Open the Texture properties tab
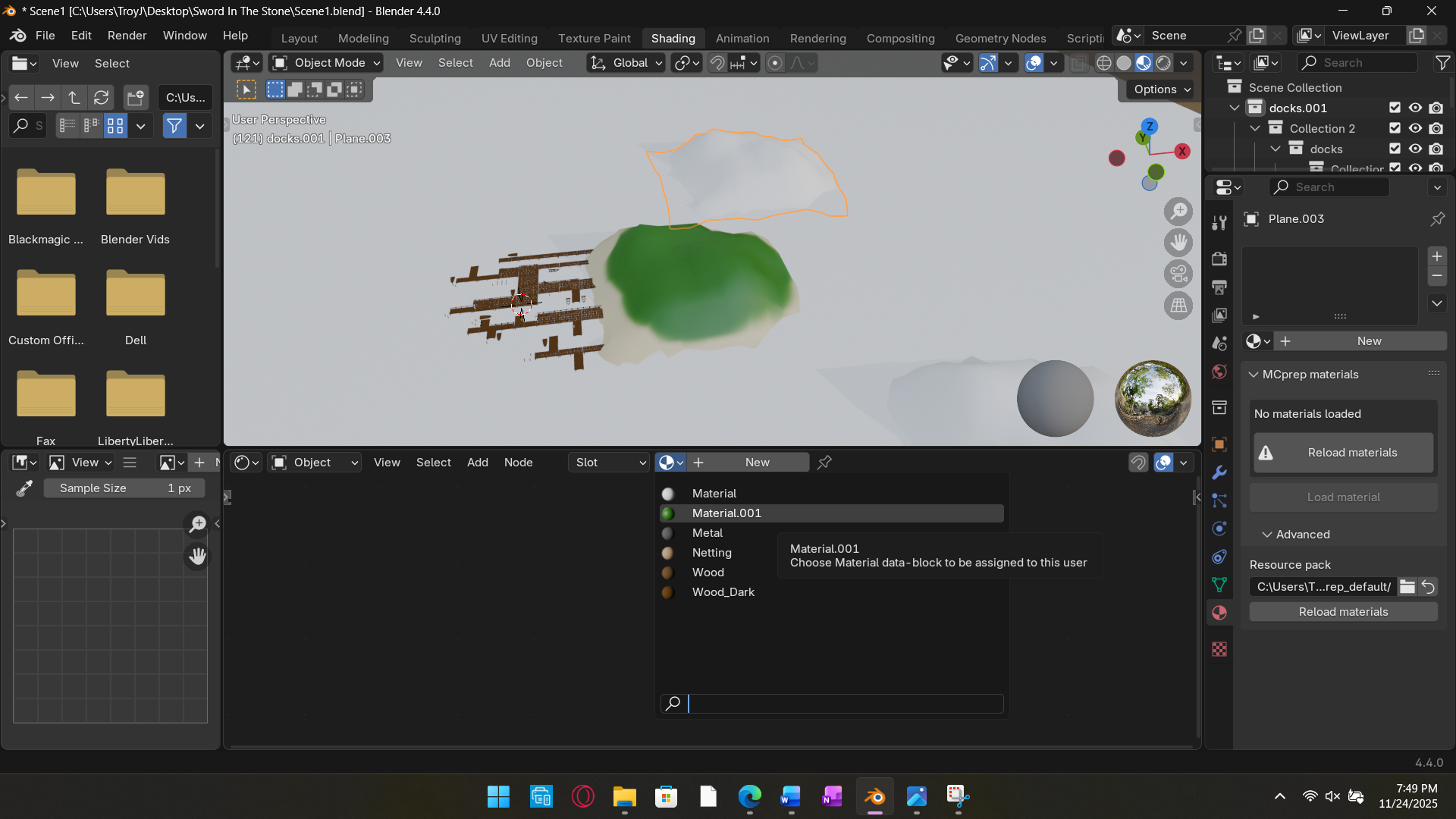 click(1219, 649)
